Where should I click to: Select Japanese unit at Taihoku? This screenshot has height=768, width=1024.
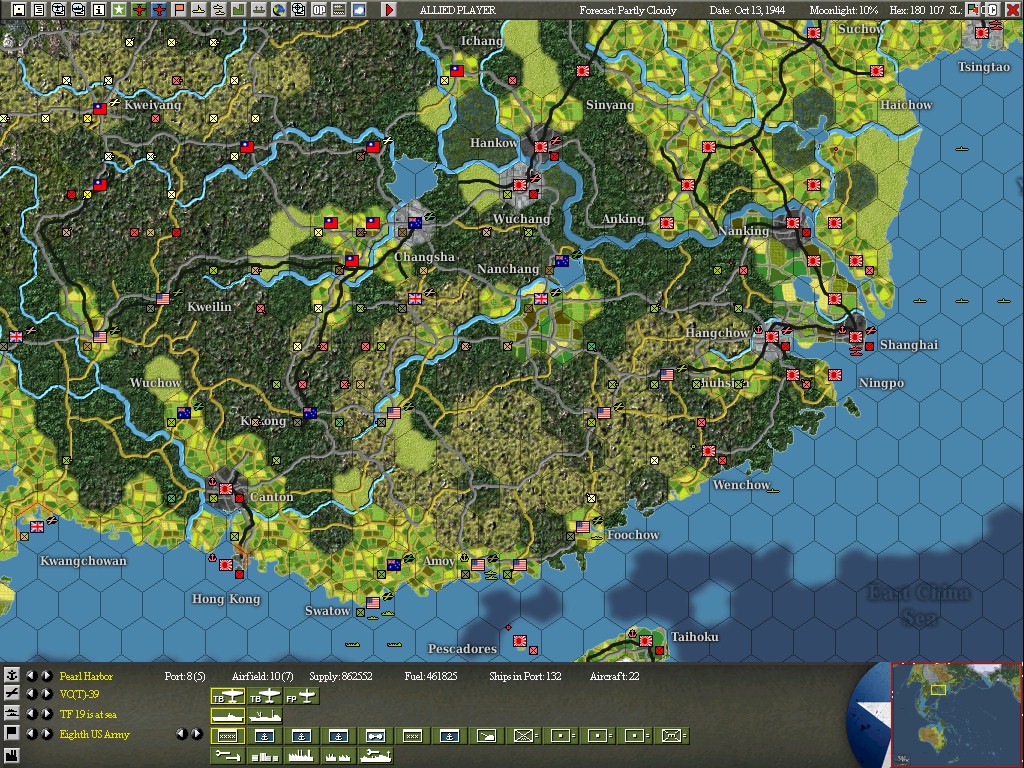click(646, 641)
